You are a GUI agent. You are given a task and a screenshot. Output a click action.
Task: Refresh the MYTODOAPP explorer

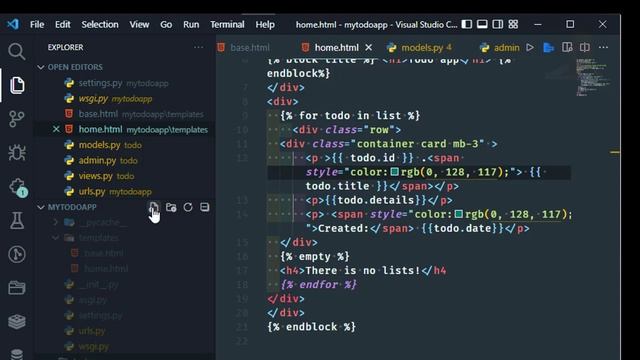(188, 207)
